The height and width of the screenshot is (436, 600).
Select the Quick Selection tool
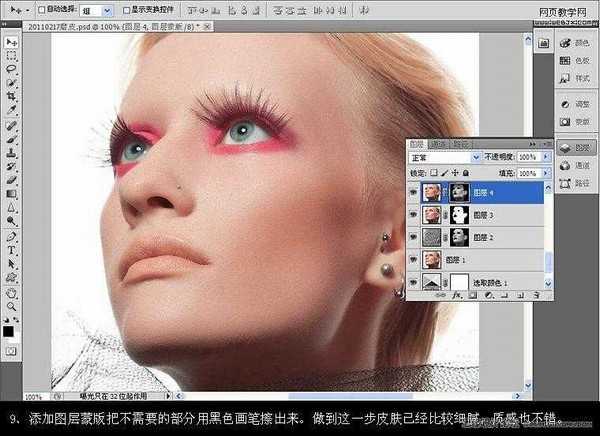pyautogui.click(x=11, y=83)
